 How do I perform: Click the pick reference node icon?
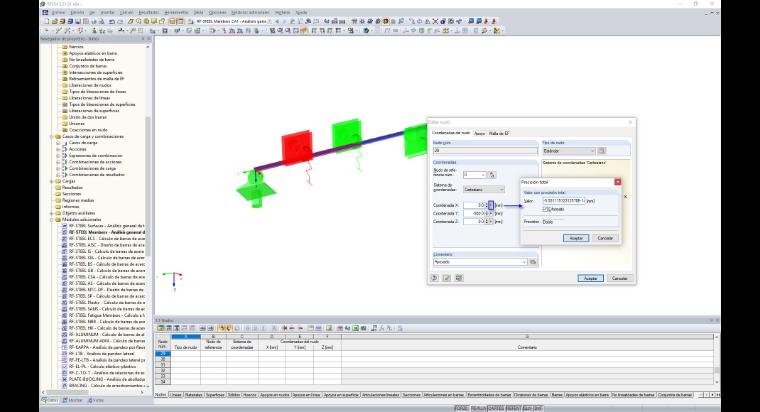point(491,174)
